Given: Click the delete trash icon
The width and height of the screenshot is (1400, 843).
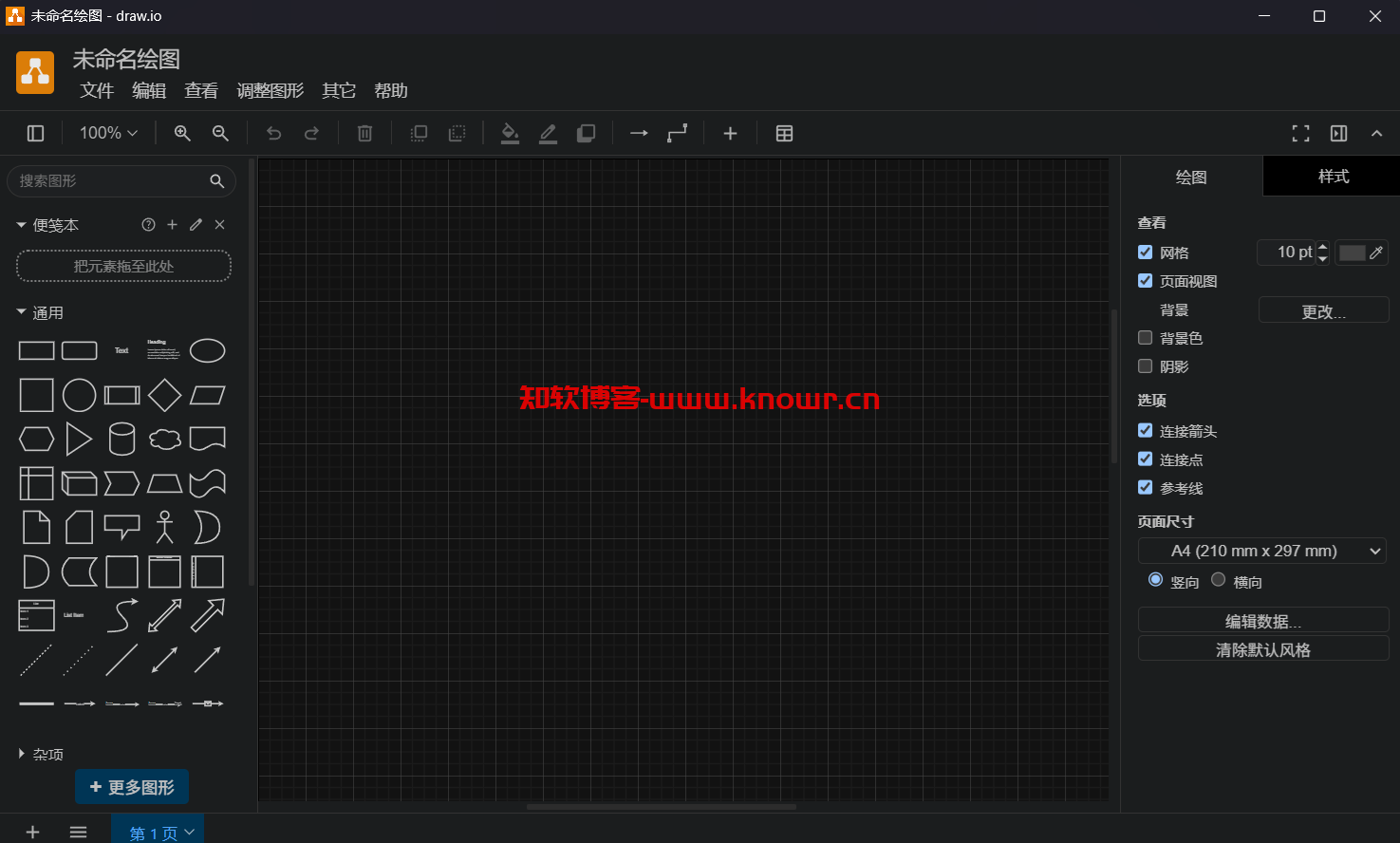Looking at the screenshot, I should pos(364,134).
